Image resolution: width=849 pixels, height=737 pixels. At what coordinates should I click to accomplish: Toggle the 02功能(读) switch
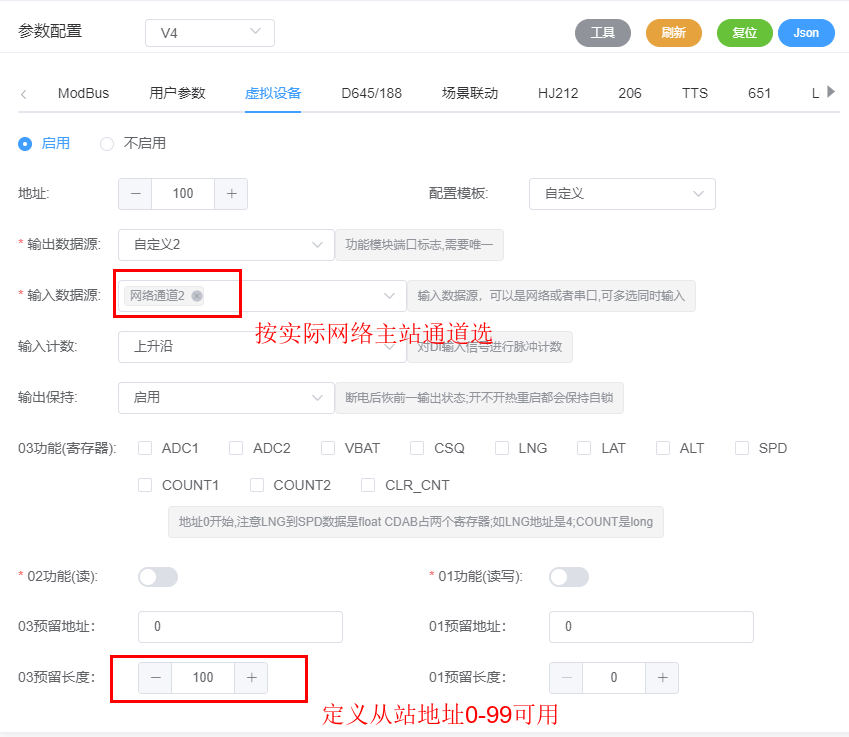pos(158,577)
